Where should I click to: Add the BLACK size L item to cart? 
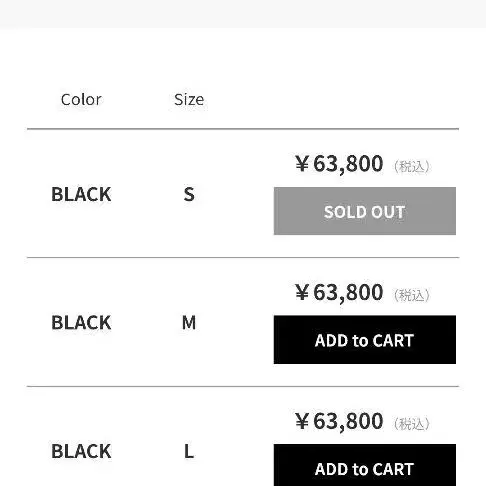click(365, 465)
